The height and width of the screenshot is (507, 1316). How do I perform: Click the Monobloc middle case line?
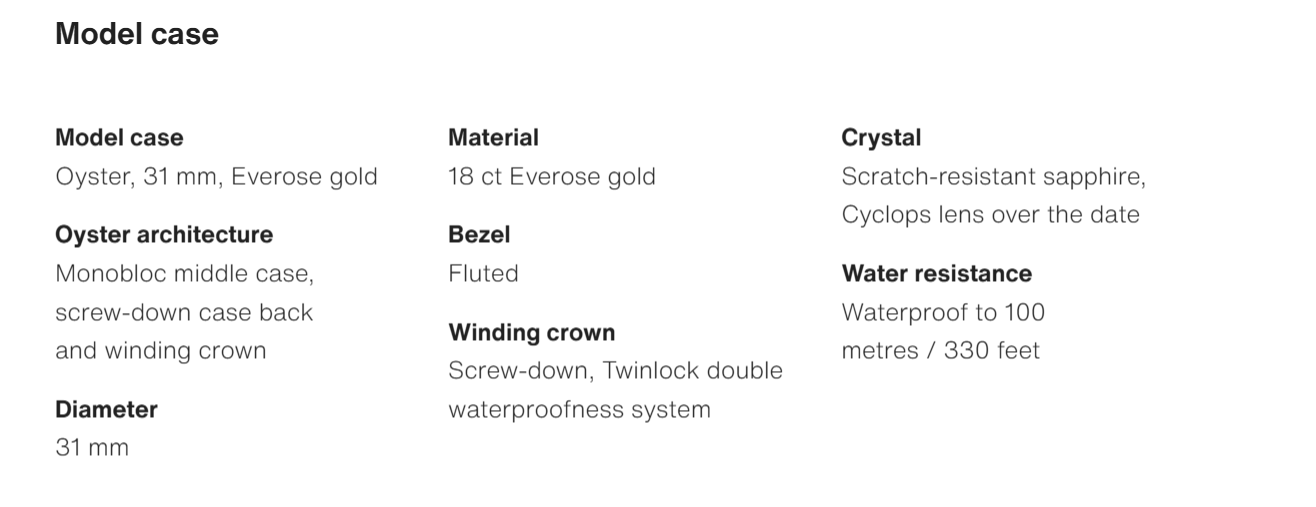click(184, 273)
